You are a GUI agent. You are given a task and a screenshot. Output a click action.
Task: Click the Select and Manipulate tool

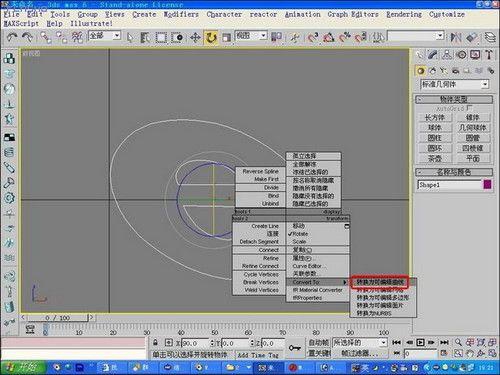click(295, 37)
